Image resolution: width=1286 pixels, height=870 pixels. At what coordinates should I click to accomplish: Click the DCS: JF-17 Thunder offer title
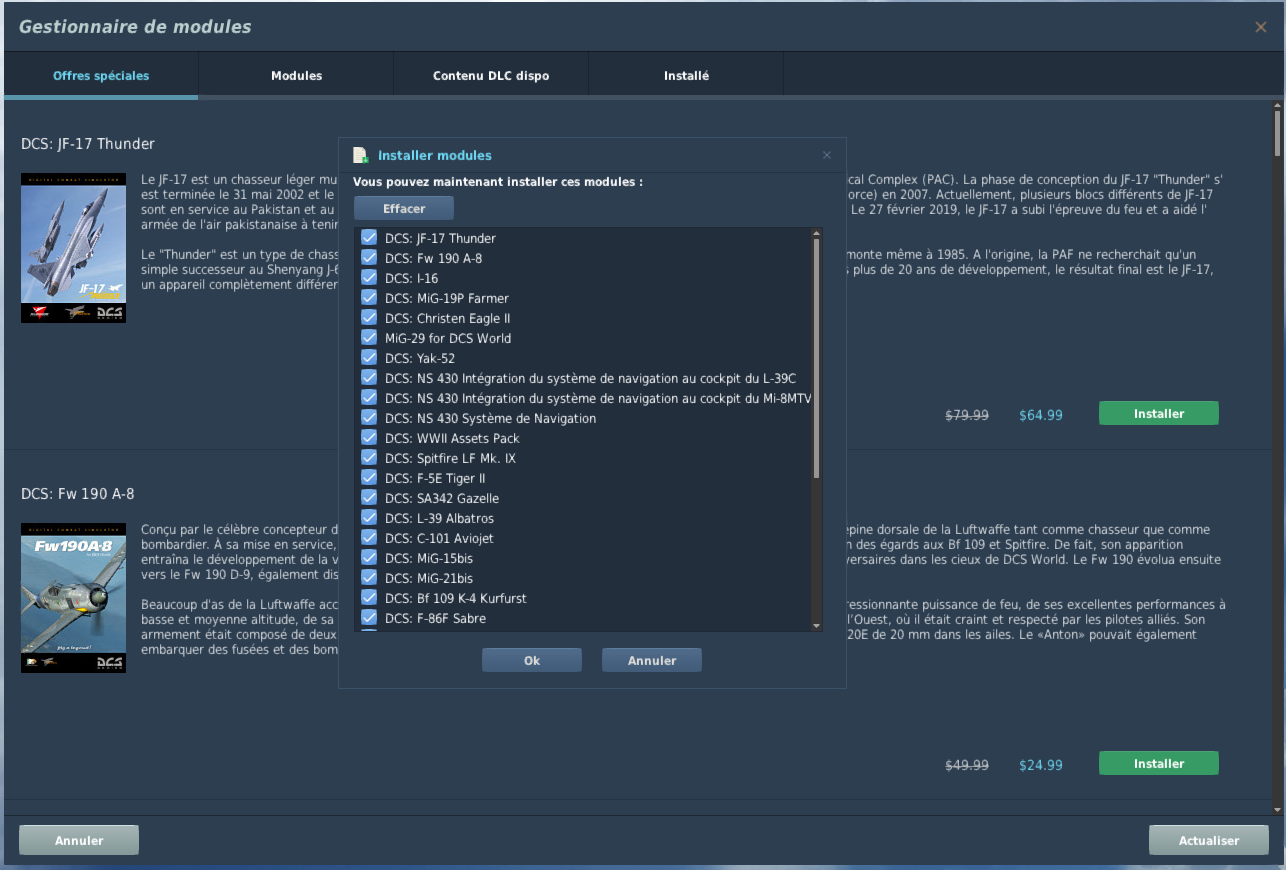click(88, 144)
